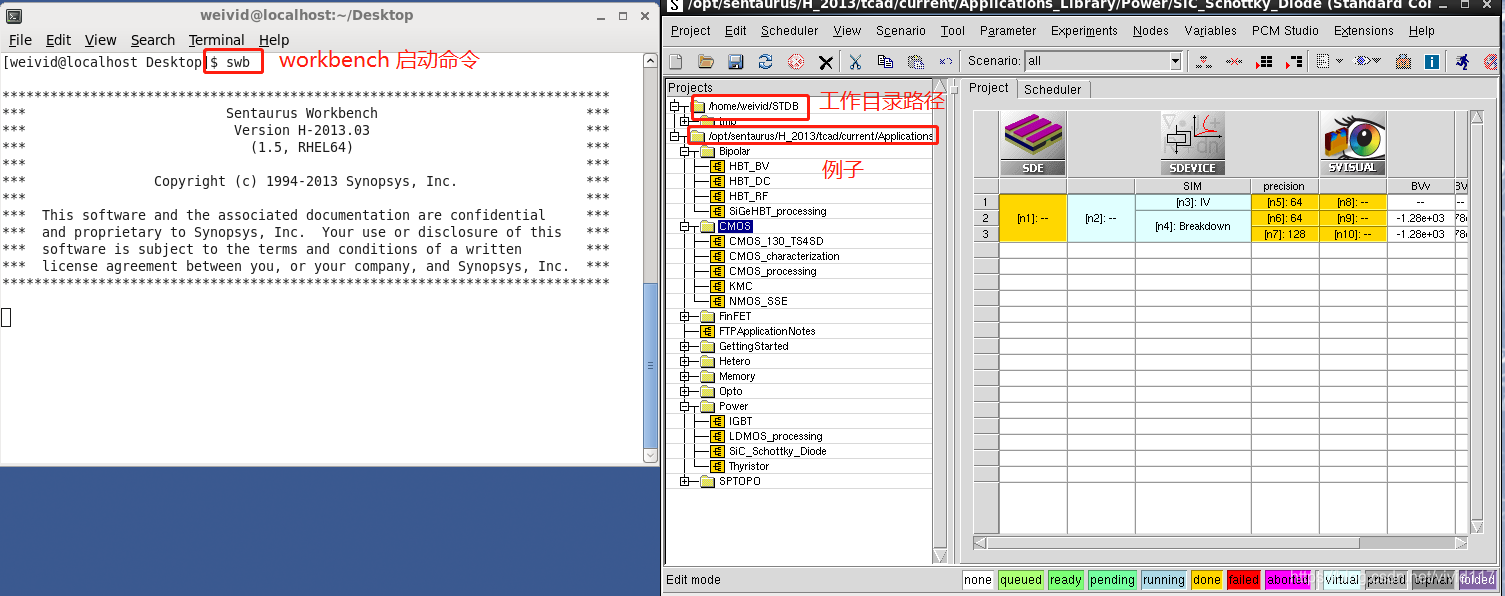Click the FTPApplicationNotes project icon

[707, 331]
